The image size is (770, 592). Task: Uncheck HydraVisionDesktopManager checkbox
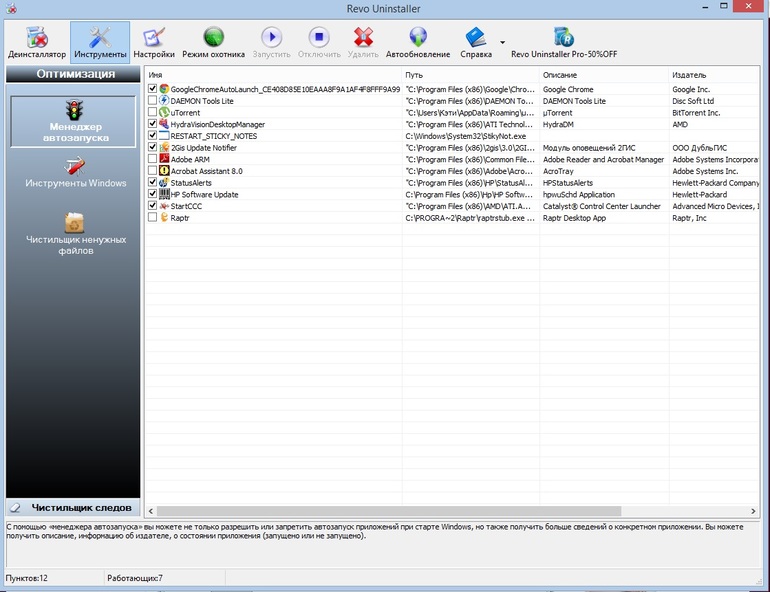click(x=152, y=124)
